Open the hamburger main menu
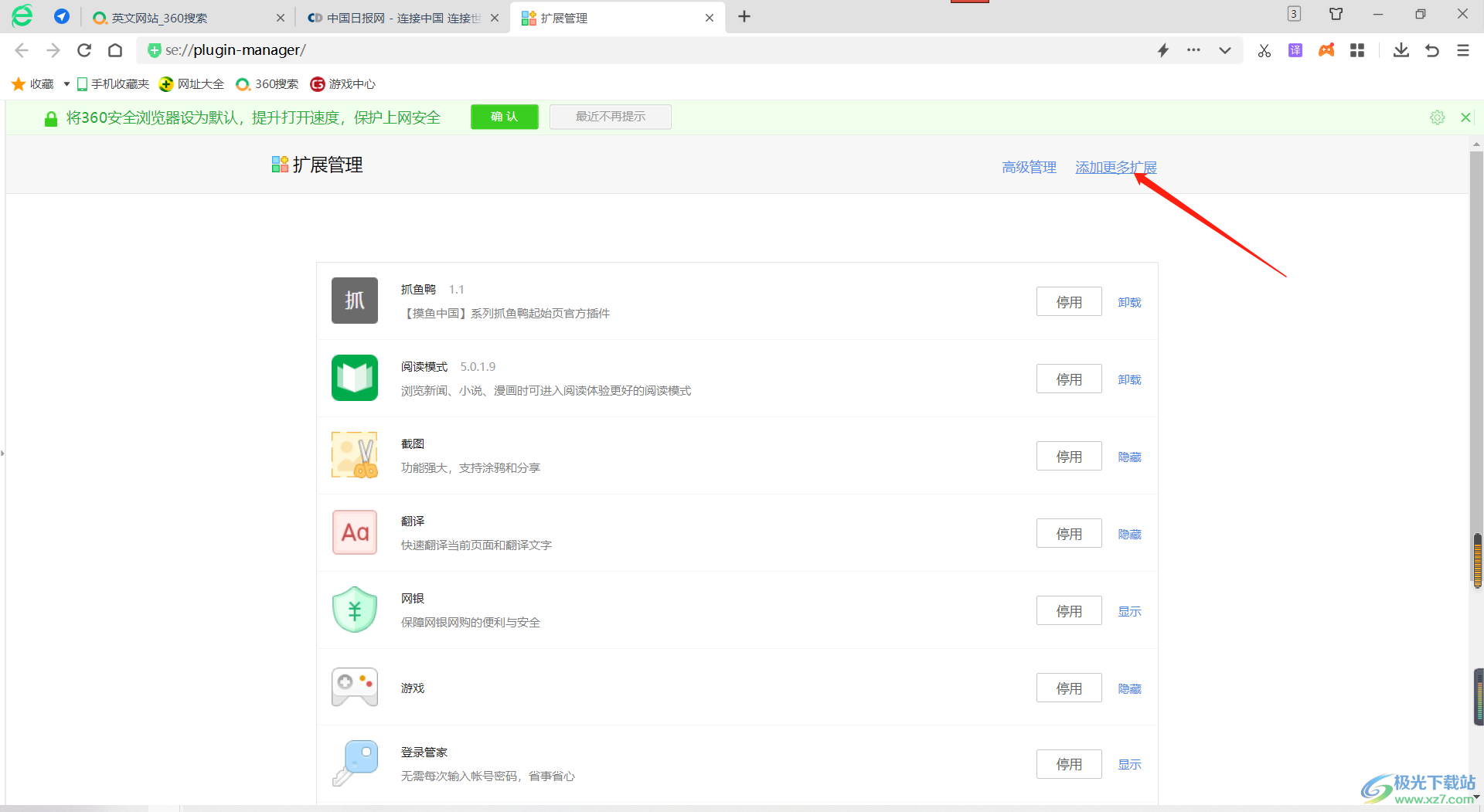 (x=1463, y=50)
